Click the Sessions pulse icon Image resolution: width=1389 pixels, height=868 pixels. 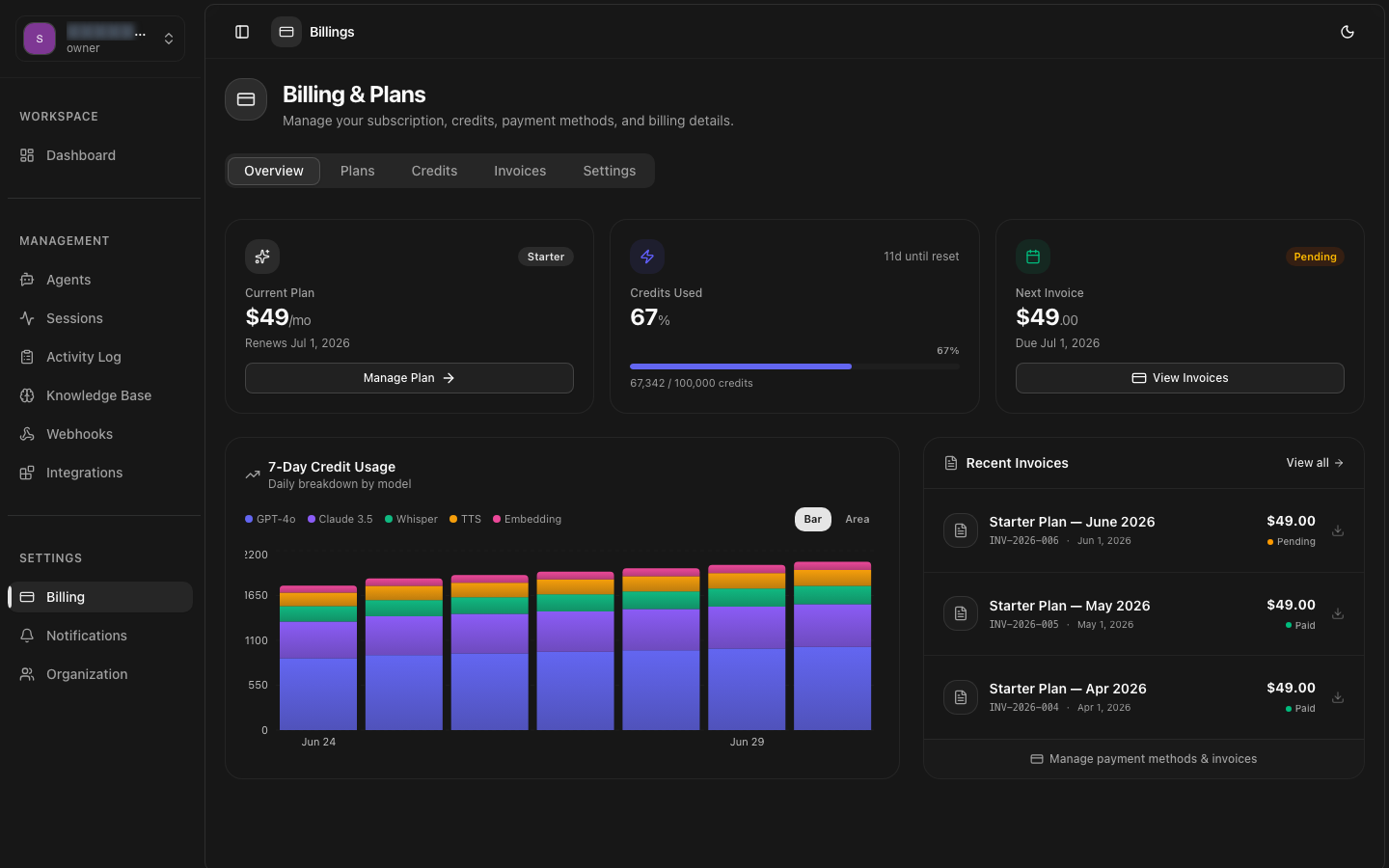click(27, 318)
